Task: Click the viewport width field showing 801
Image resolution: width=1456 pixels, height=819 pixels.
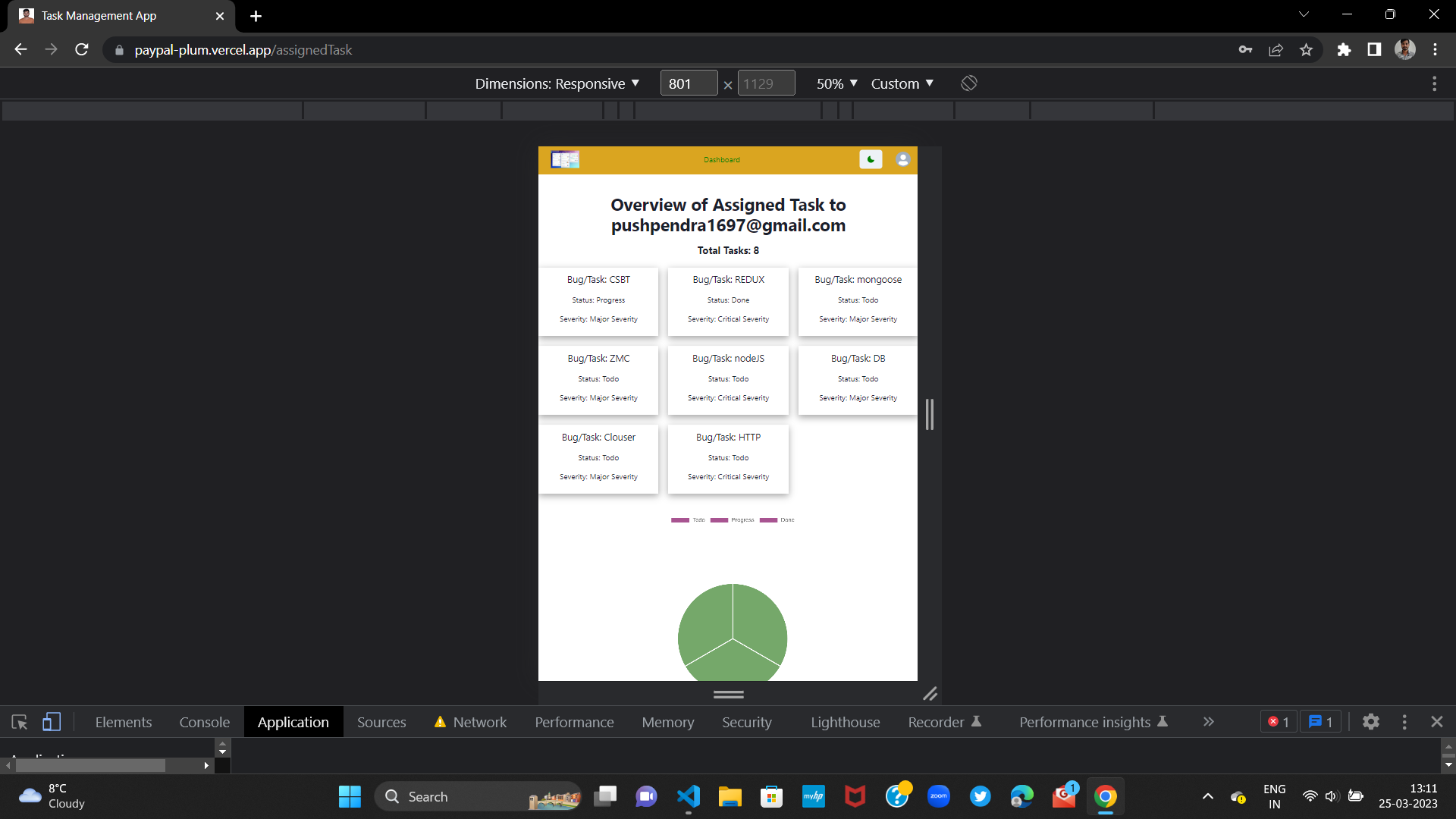Action: coord(688,83)
